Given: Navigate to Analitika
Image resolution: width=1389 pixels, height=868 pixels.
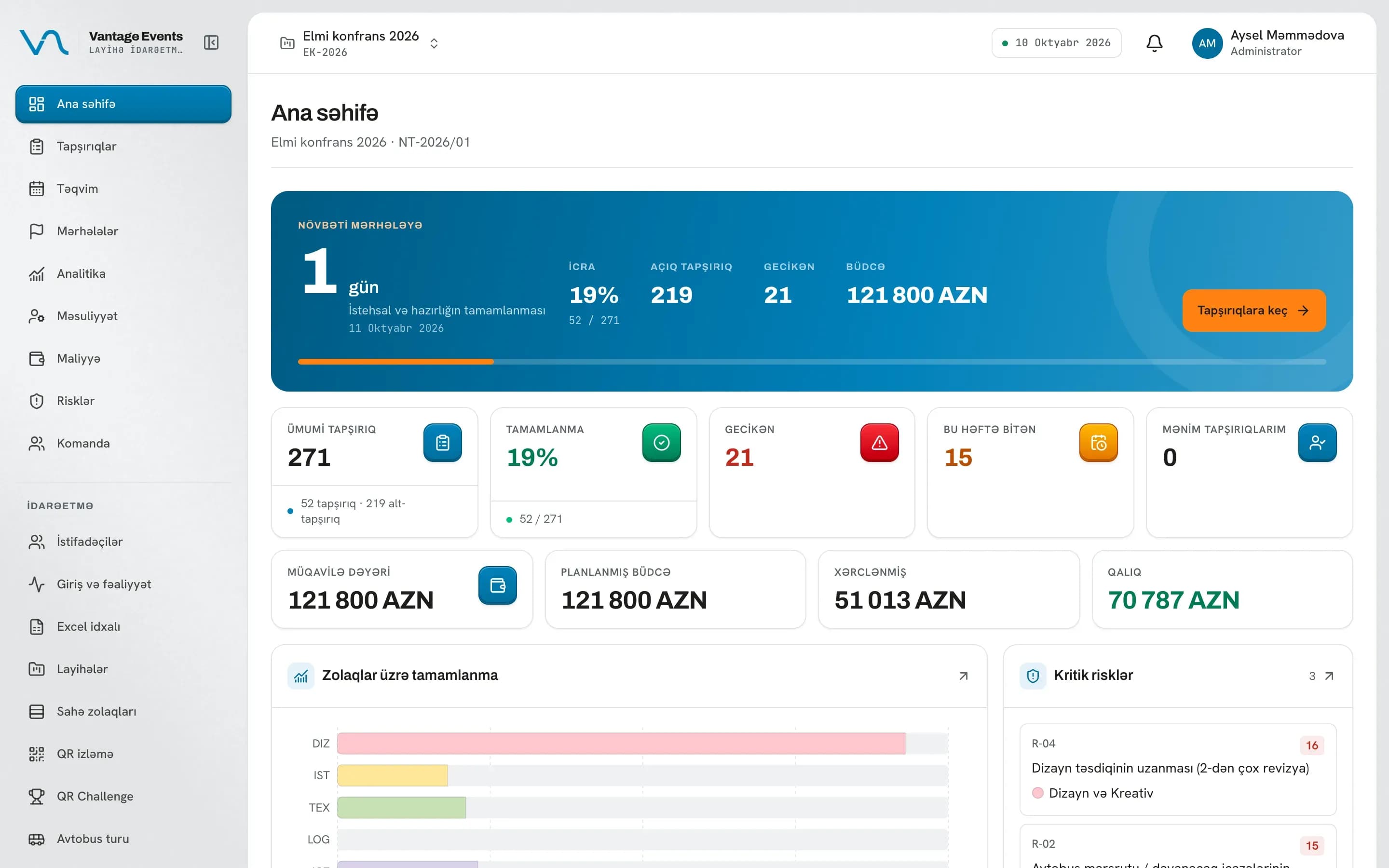Looking at the screenshot, I should (123, 274).
